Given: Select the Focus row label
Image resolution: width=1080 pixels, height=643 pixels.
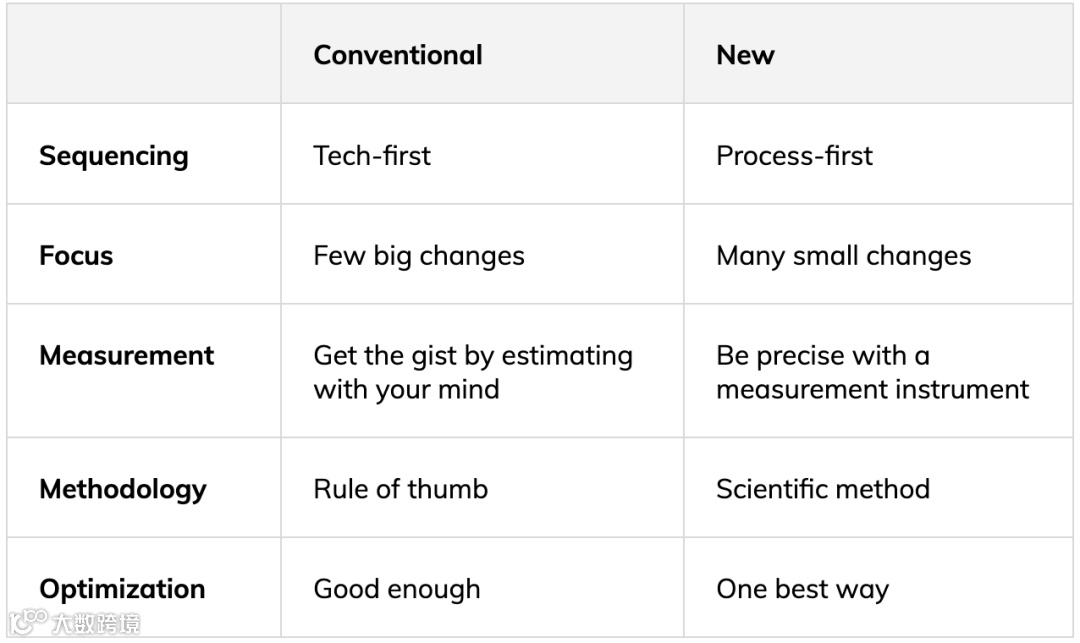Looking at the screenshot, I should coord(76,255).
